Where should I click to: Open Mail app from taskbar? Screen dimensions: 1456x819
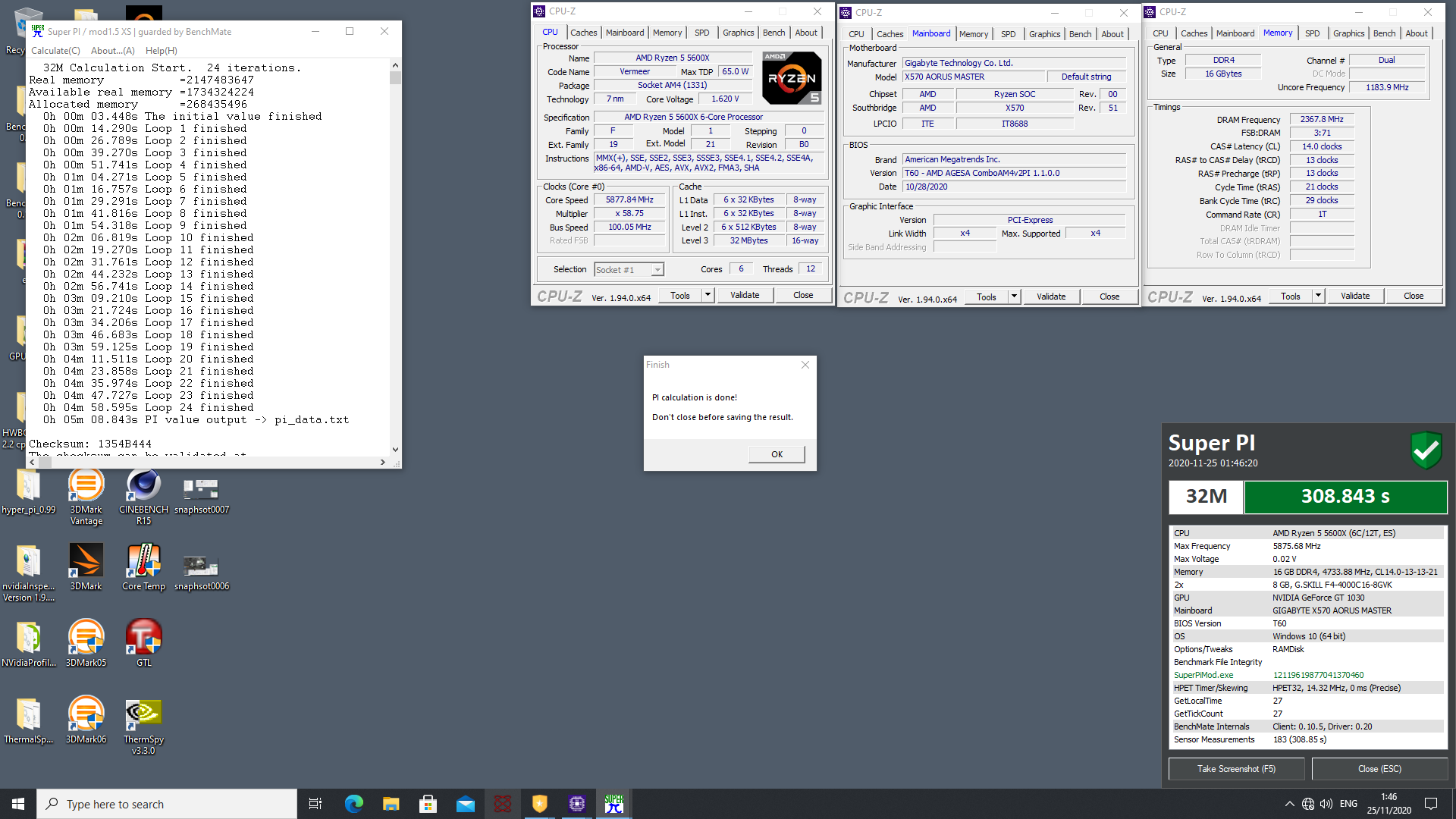click(465, 804)
